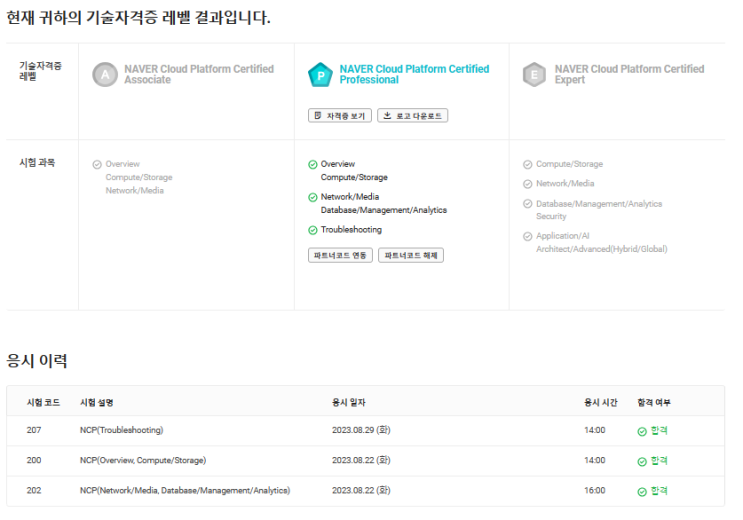
Task: Click the Expert level E badge icon
Action: [x=534, y=74]
